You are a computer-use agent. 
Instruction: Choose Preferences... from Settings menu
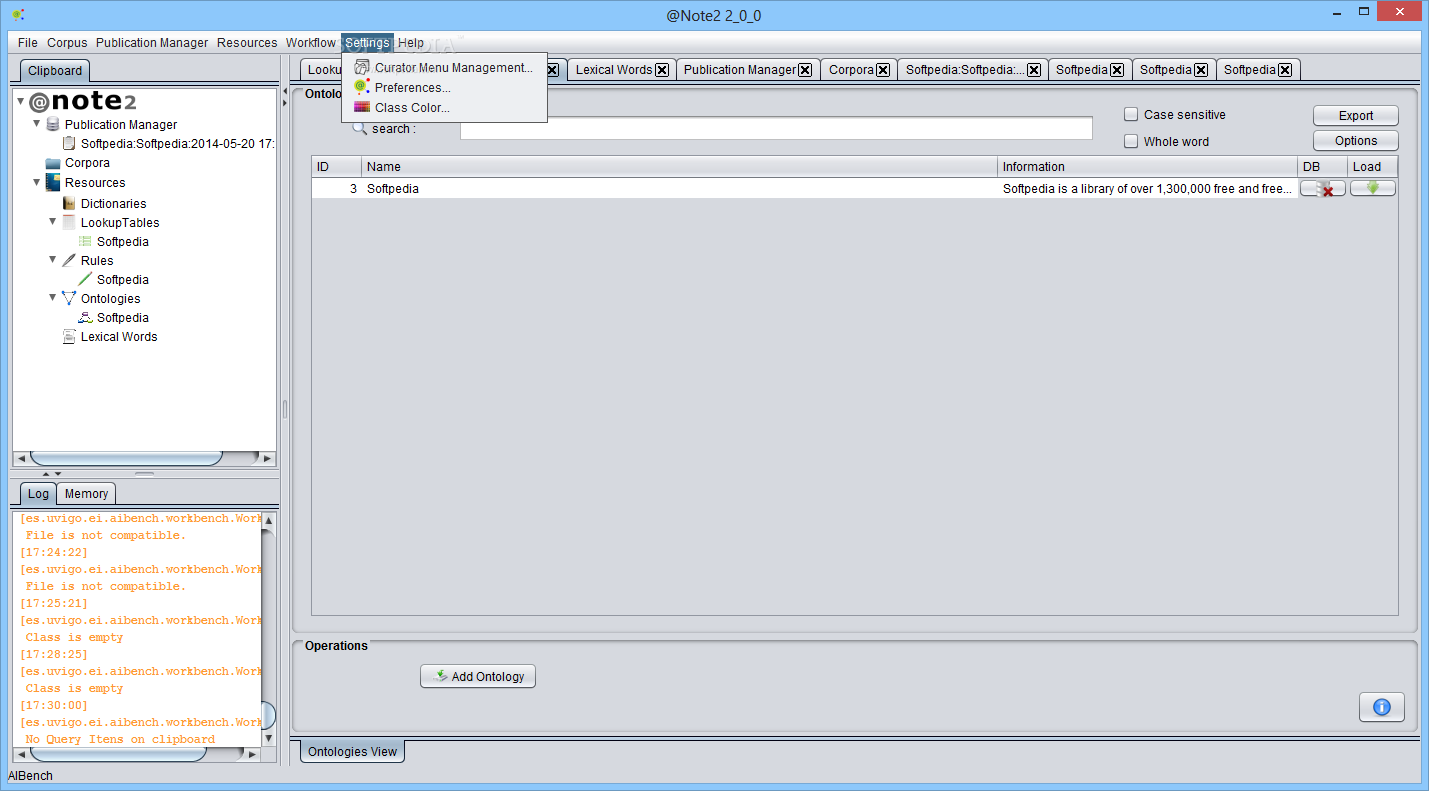coord(444,87)
